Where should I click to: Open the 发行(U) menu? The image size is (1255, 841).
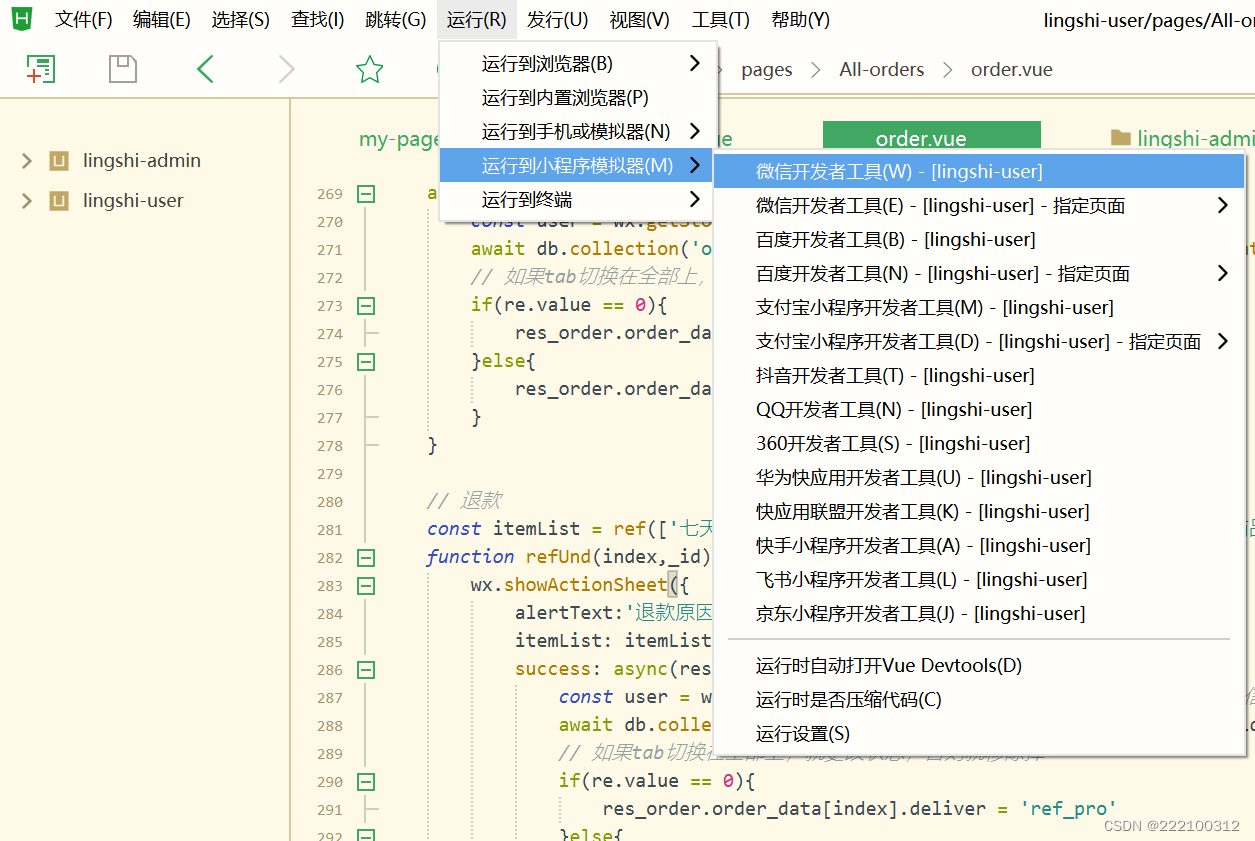pyautogui.click(x=558, y=20)
